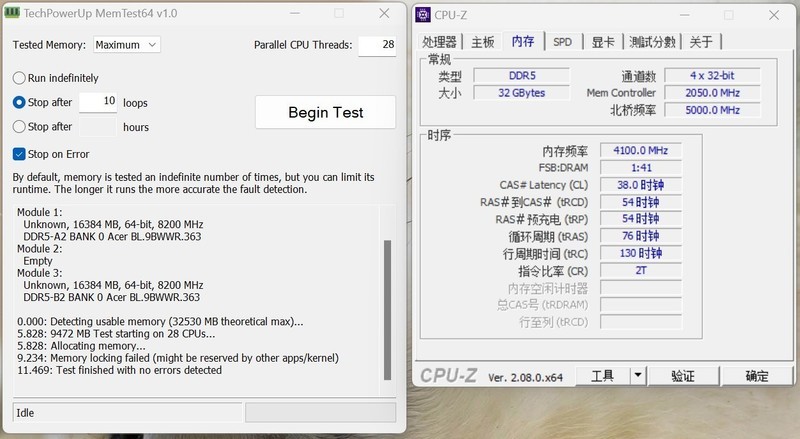Click the MemTest64 log scrollbar
800x439 pixels.
(x=387, y=310)
